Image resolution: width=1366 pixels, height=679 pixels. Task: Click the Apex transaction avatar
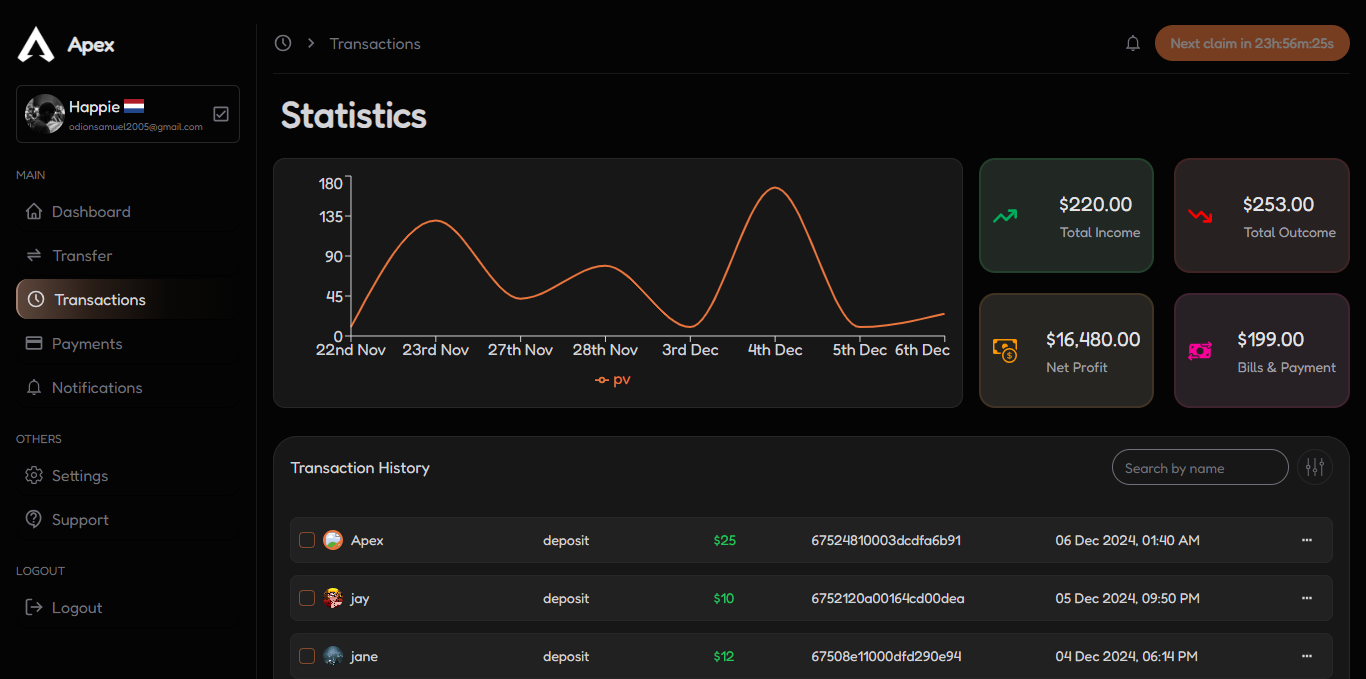click(x=333, y=540)
